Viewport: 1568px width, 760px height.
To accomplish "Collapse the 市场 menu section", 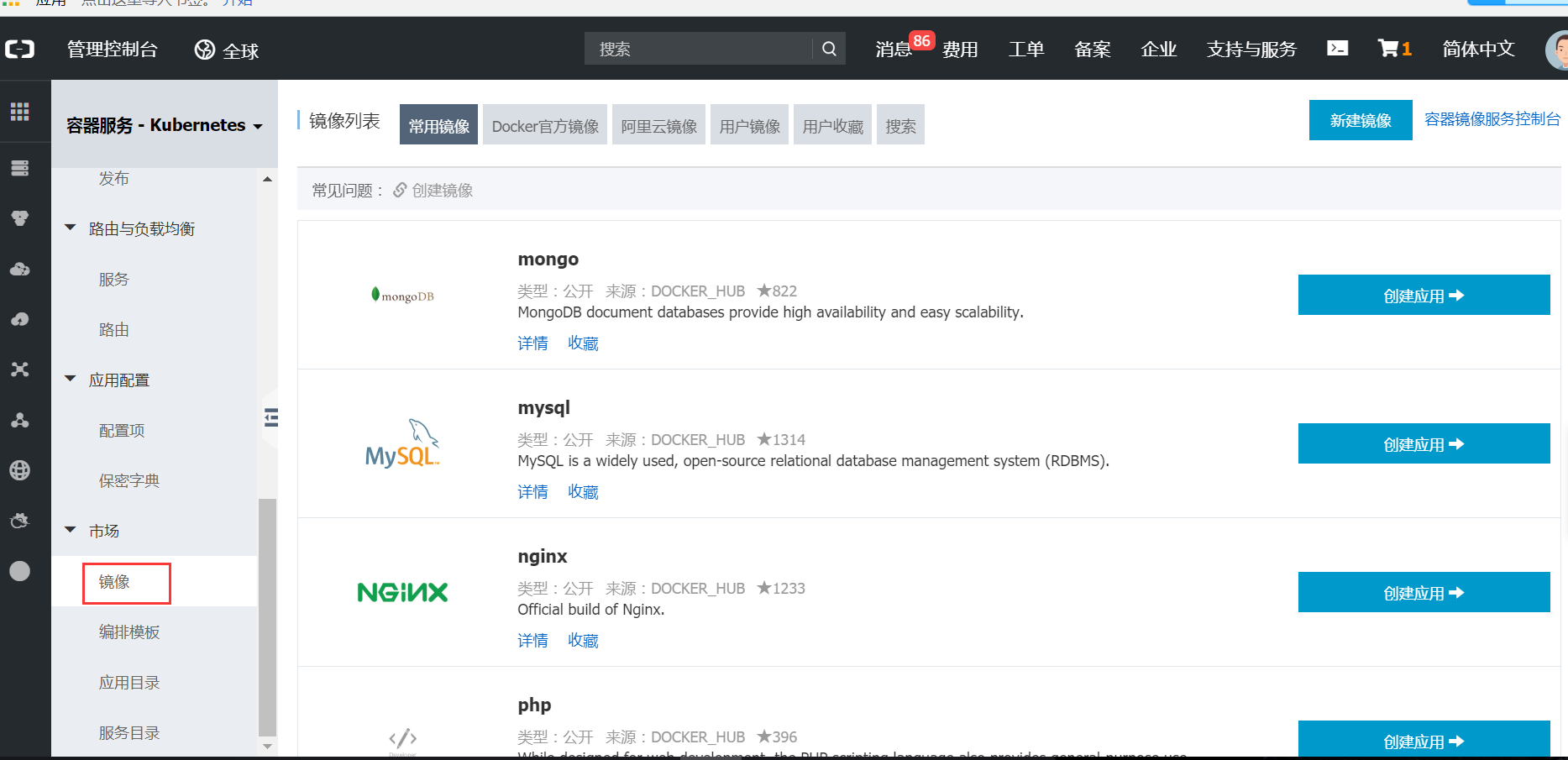I will point(71,530).
